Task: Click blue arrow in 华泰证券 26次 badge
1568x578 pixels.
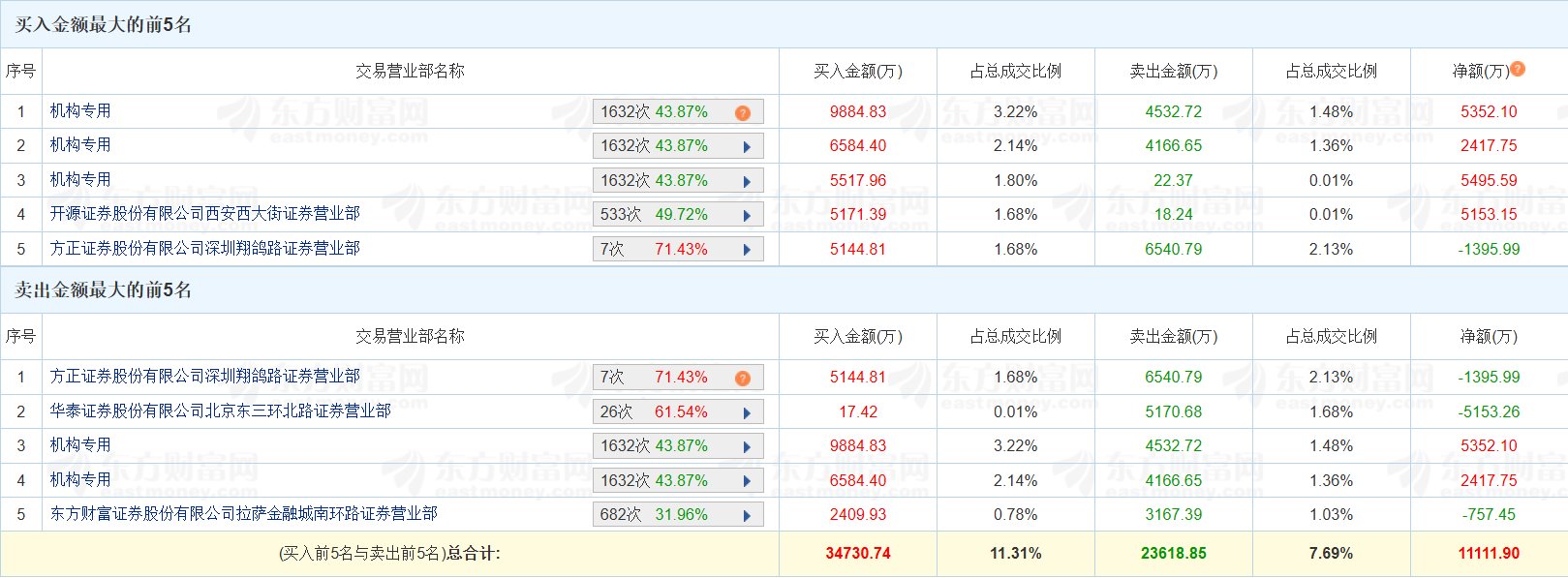Action: pos(747,413)
